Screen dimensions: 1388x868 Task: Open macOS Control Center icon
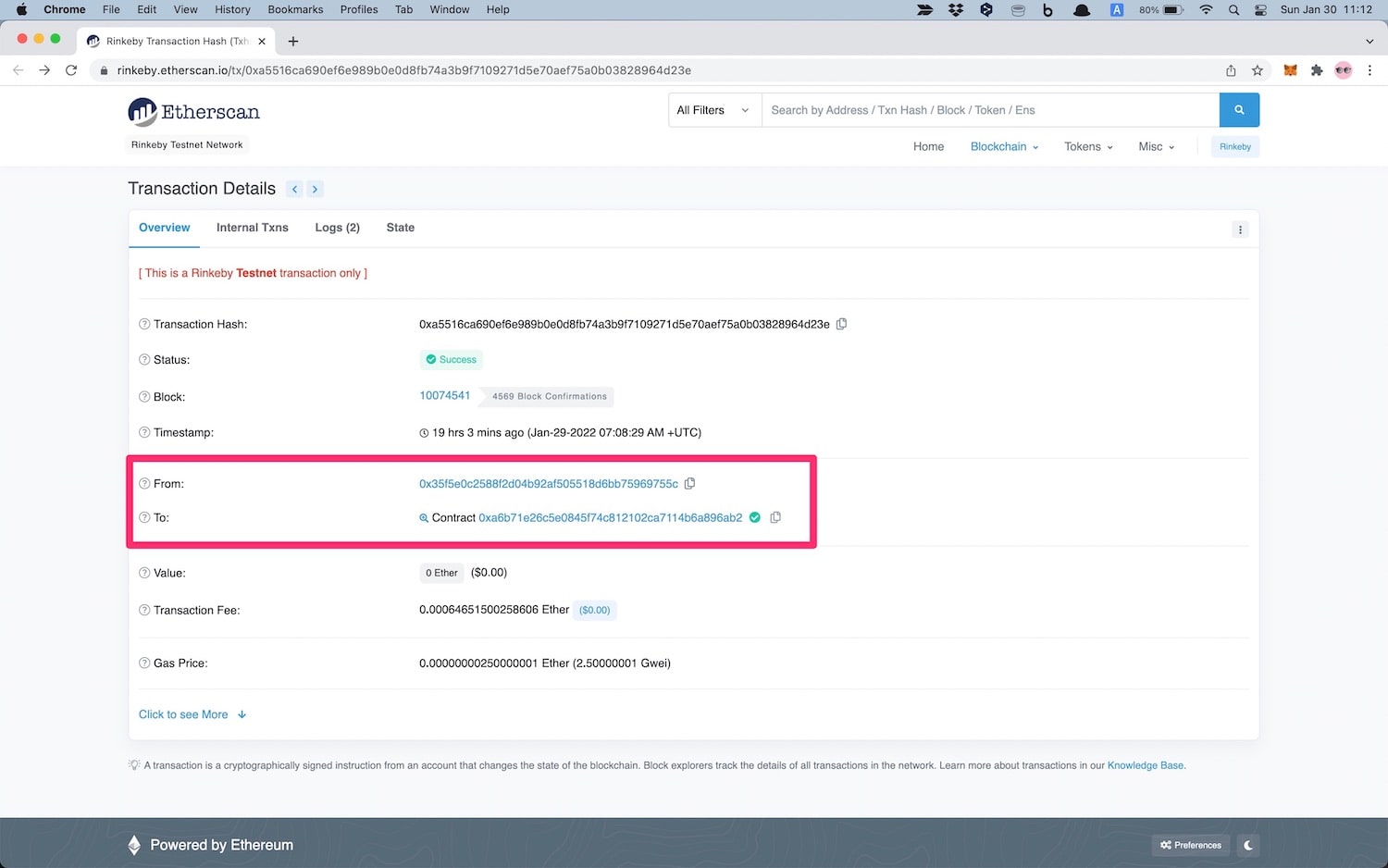pyautogui.click(x=1260, y=9)
